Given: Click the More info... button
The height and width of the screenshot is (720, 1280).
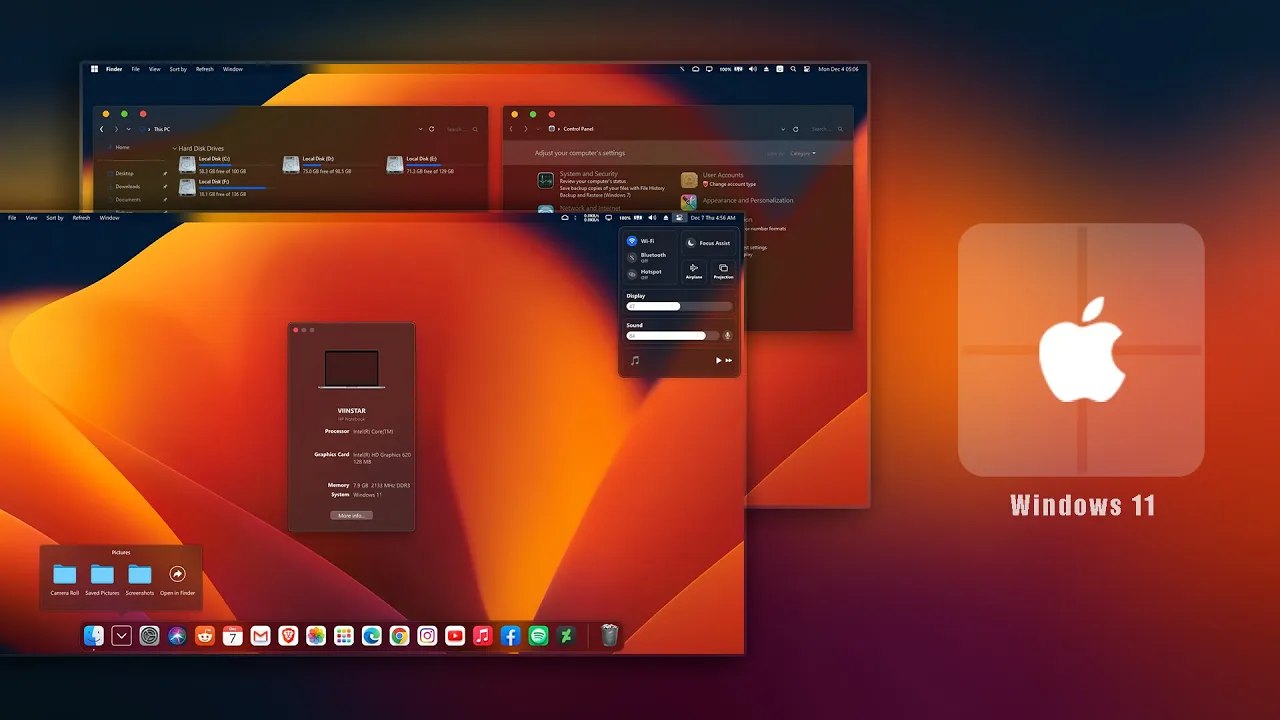Looking at the screenshot, I should [351, 515].
